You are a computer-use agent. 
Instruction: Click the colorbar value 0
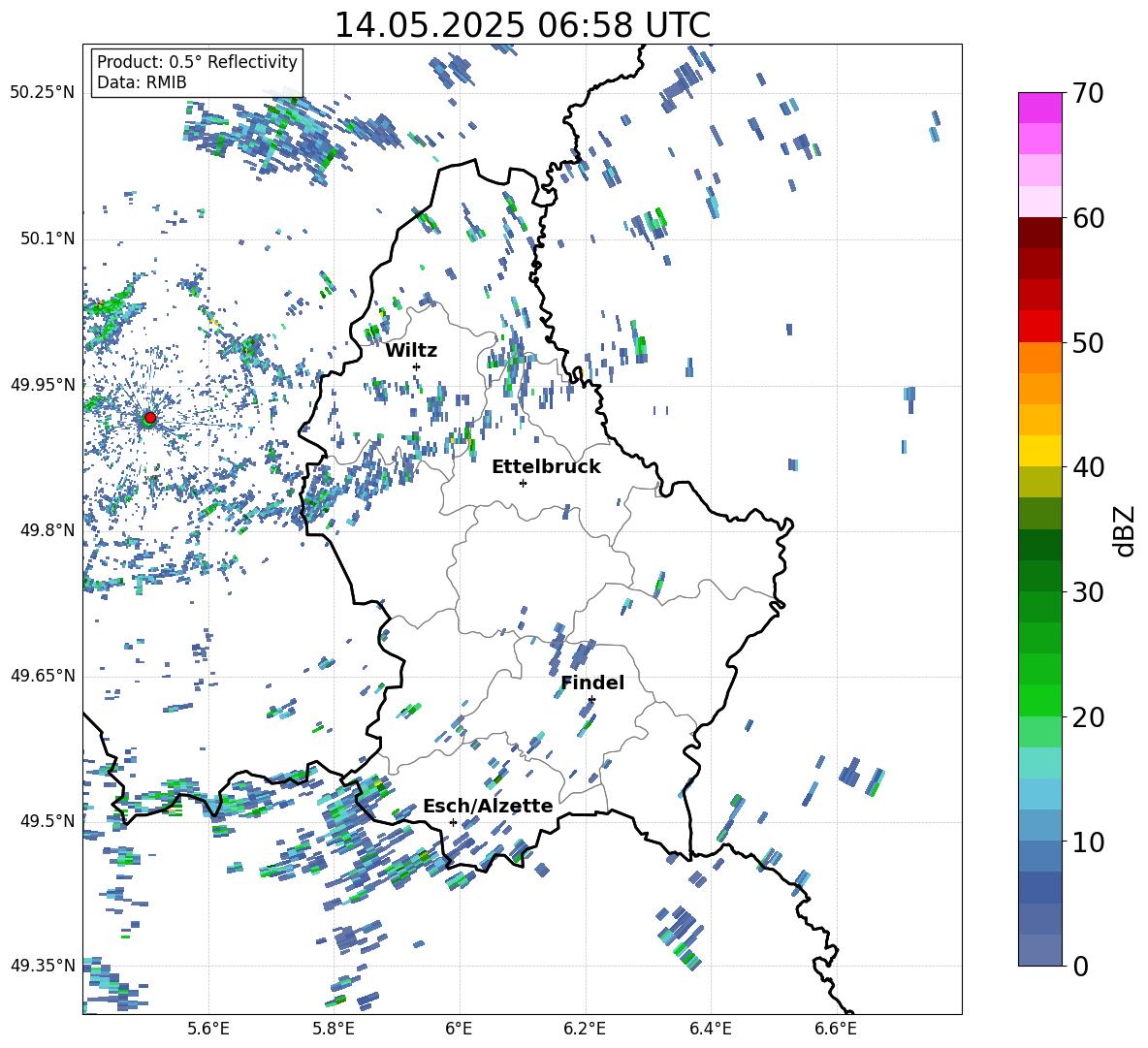1079,966
